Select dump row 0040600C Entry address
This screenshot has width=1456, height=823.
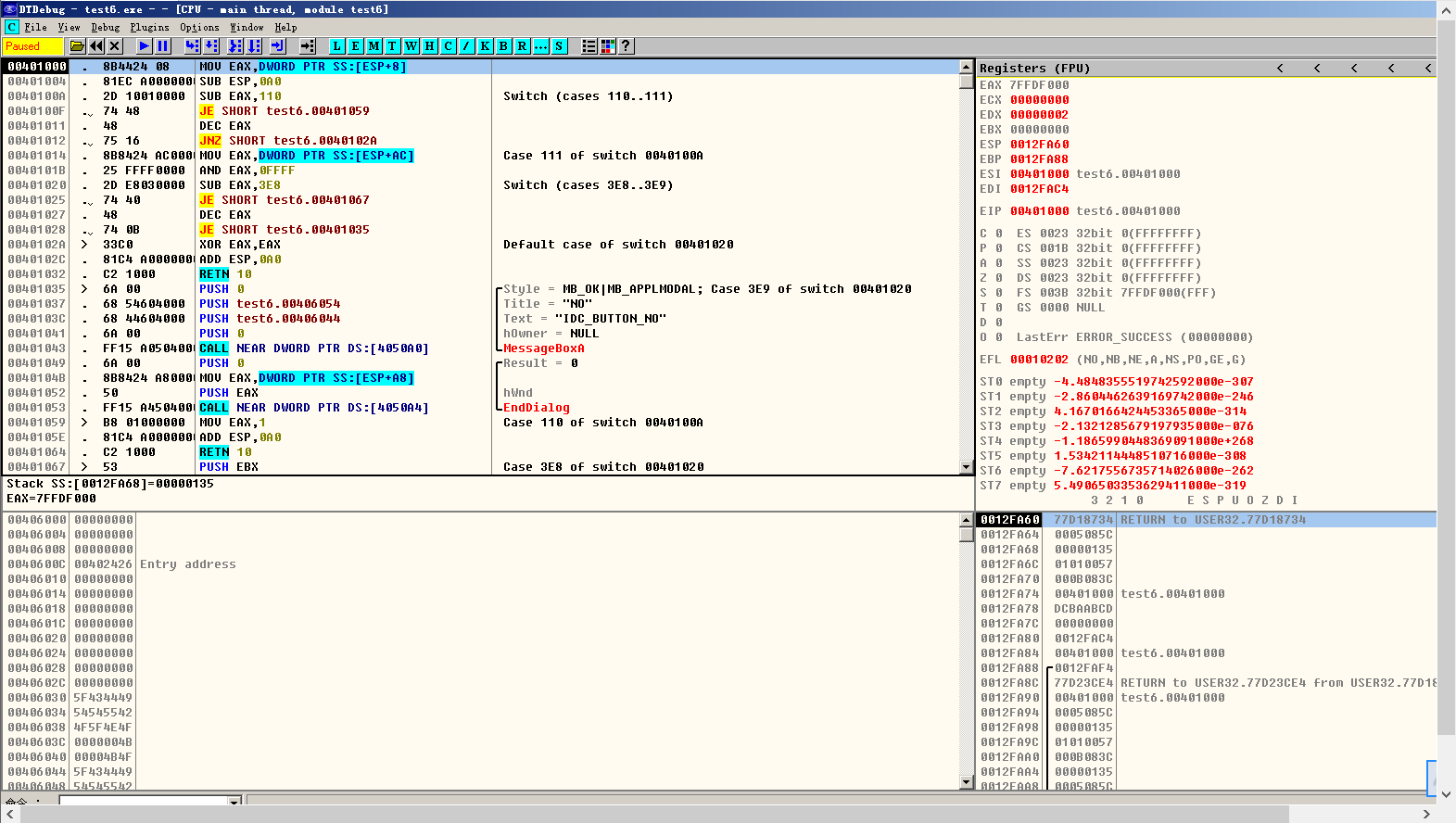(x=482, y=564)
